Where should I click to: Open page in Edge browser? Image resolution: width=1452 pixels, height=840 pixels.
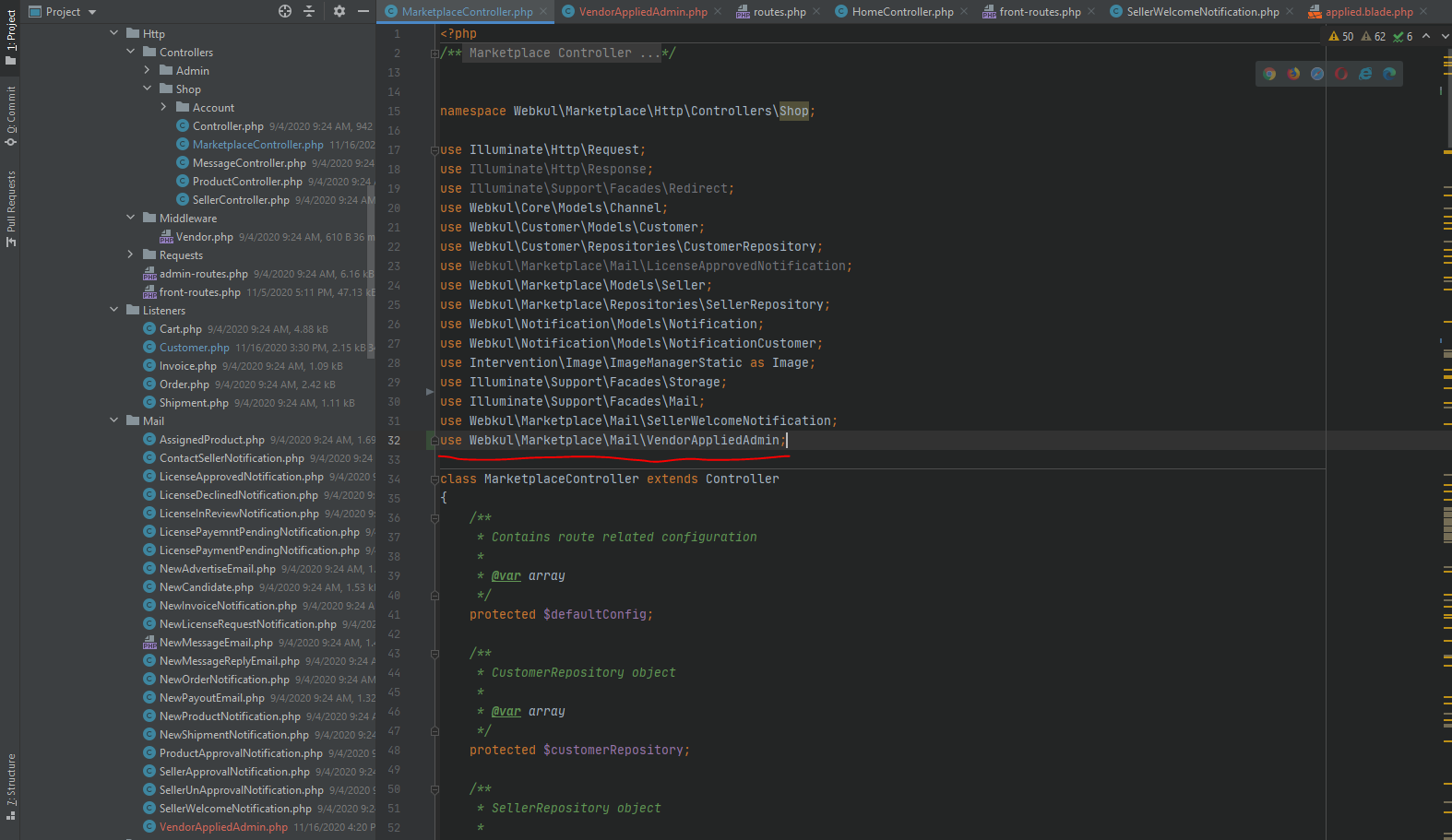click(1389, 74)
